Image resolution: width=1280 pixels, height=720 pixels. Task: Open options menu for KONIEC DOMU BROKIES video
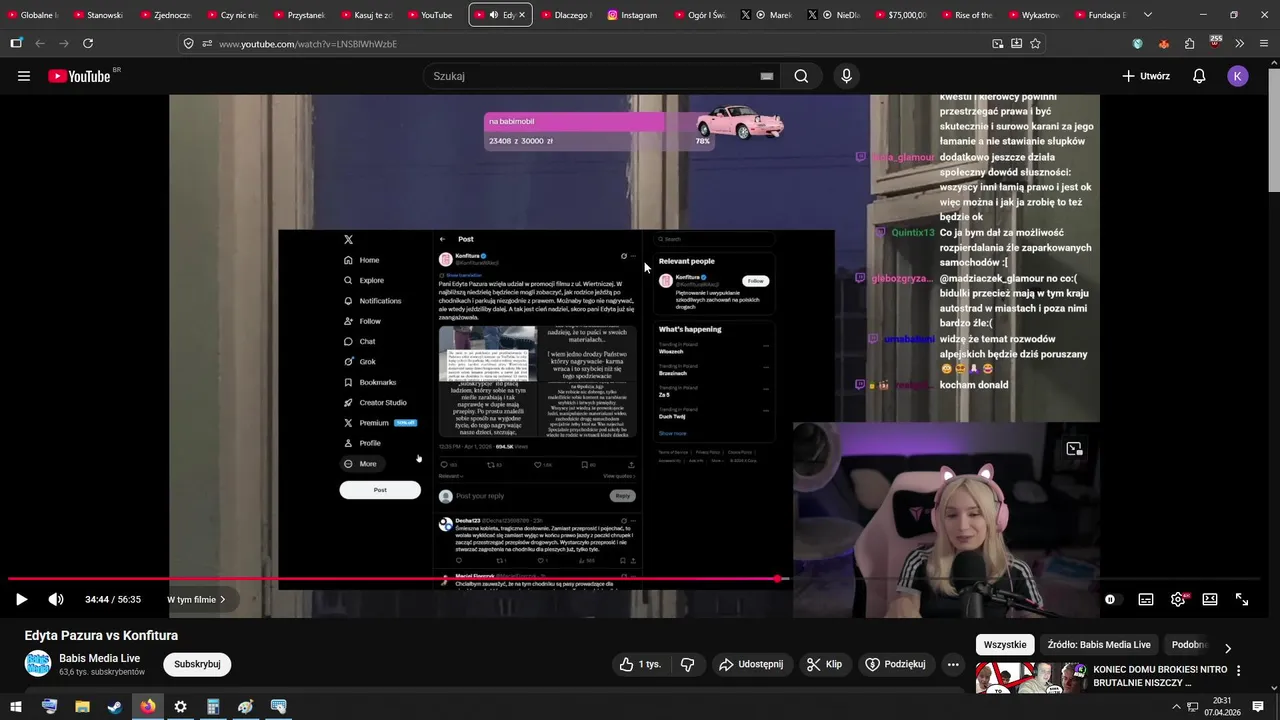point(1239,671)
